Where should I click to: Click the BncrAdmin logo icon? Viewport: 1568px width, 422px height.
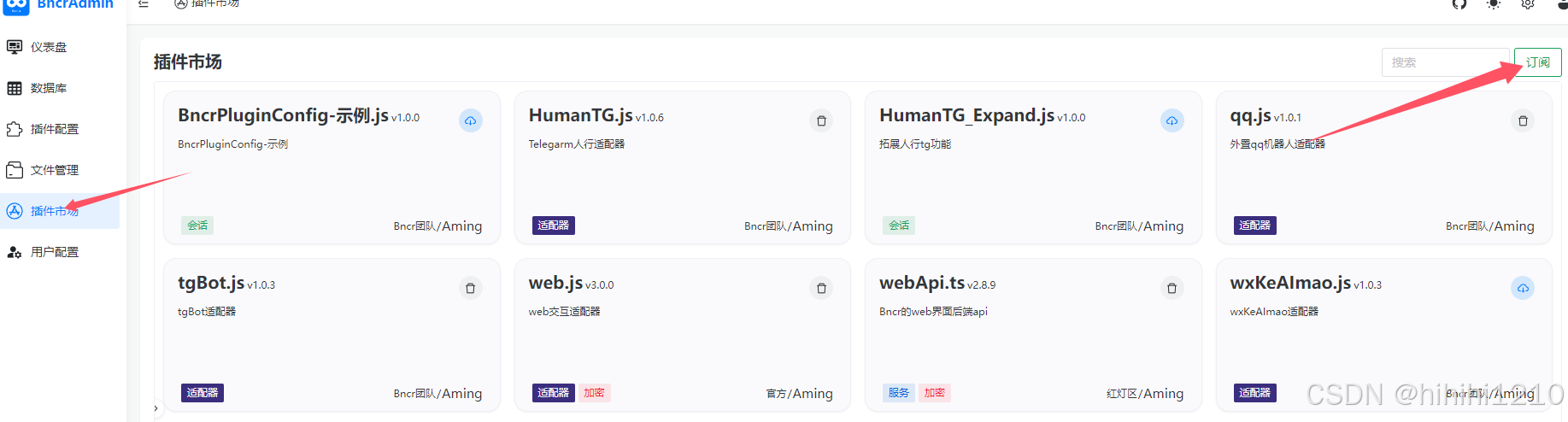(x=16, y=5)
